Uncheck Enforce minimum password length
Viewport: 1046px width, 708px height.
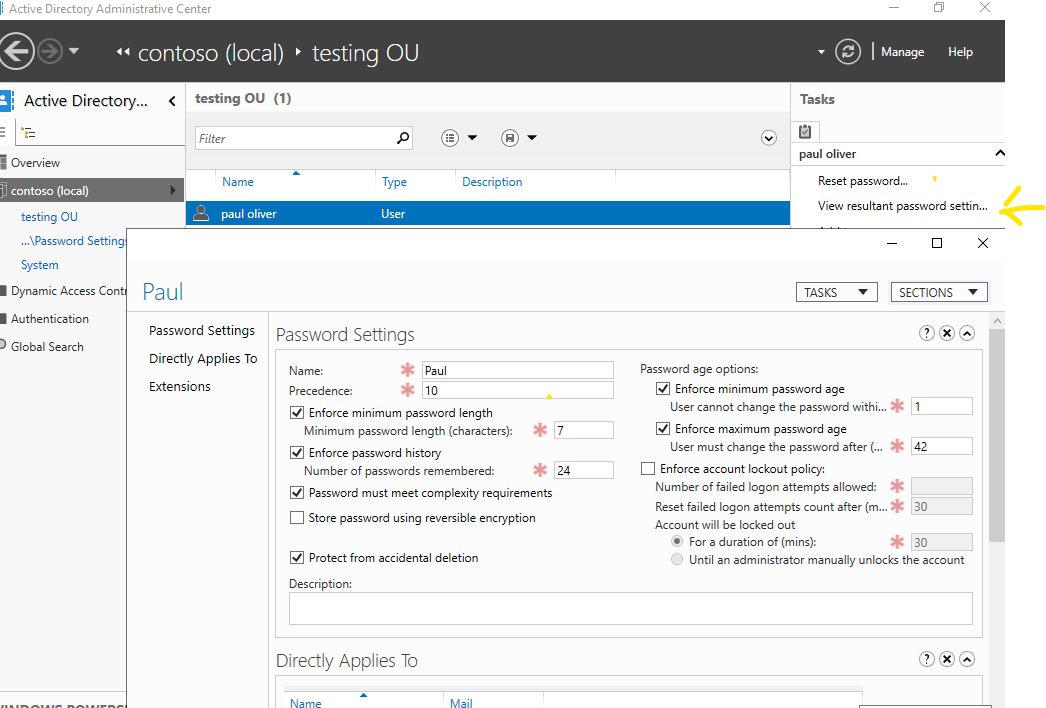tap(297, 412)
